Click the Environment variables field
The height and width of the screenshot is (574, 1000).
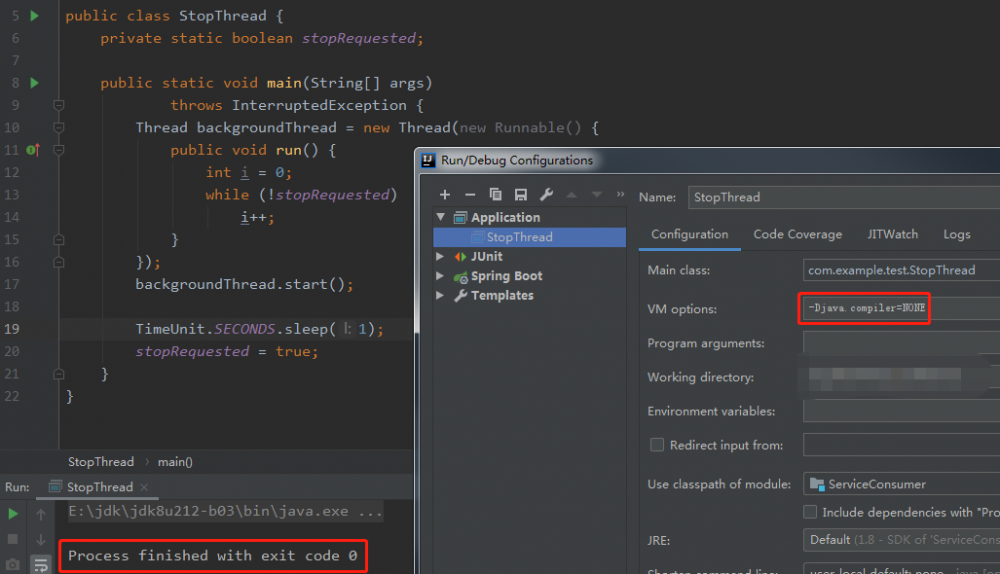(901, 411)
